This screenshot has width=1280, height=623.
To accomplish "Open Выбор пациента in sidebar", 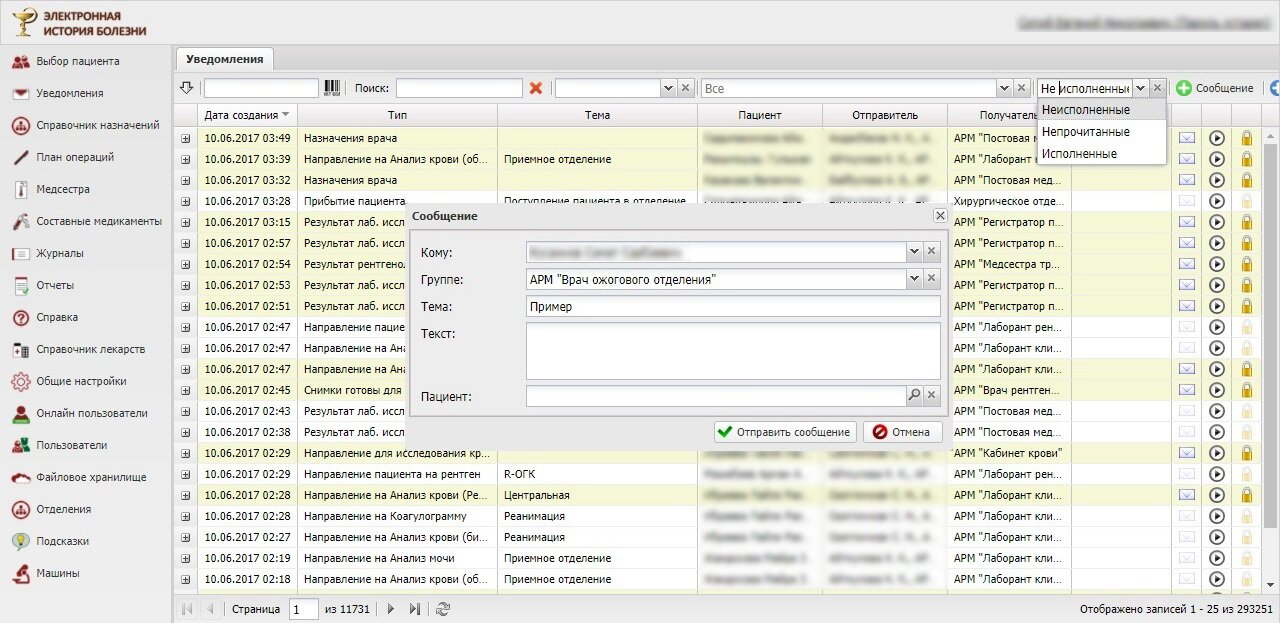I will click(x=77, y=61).
